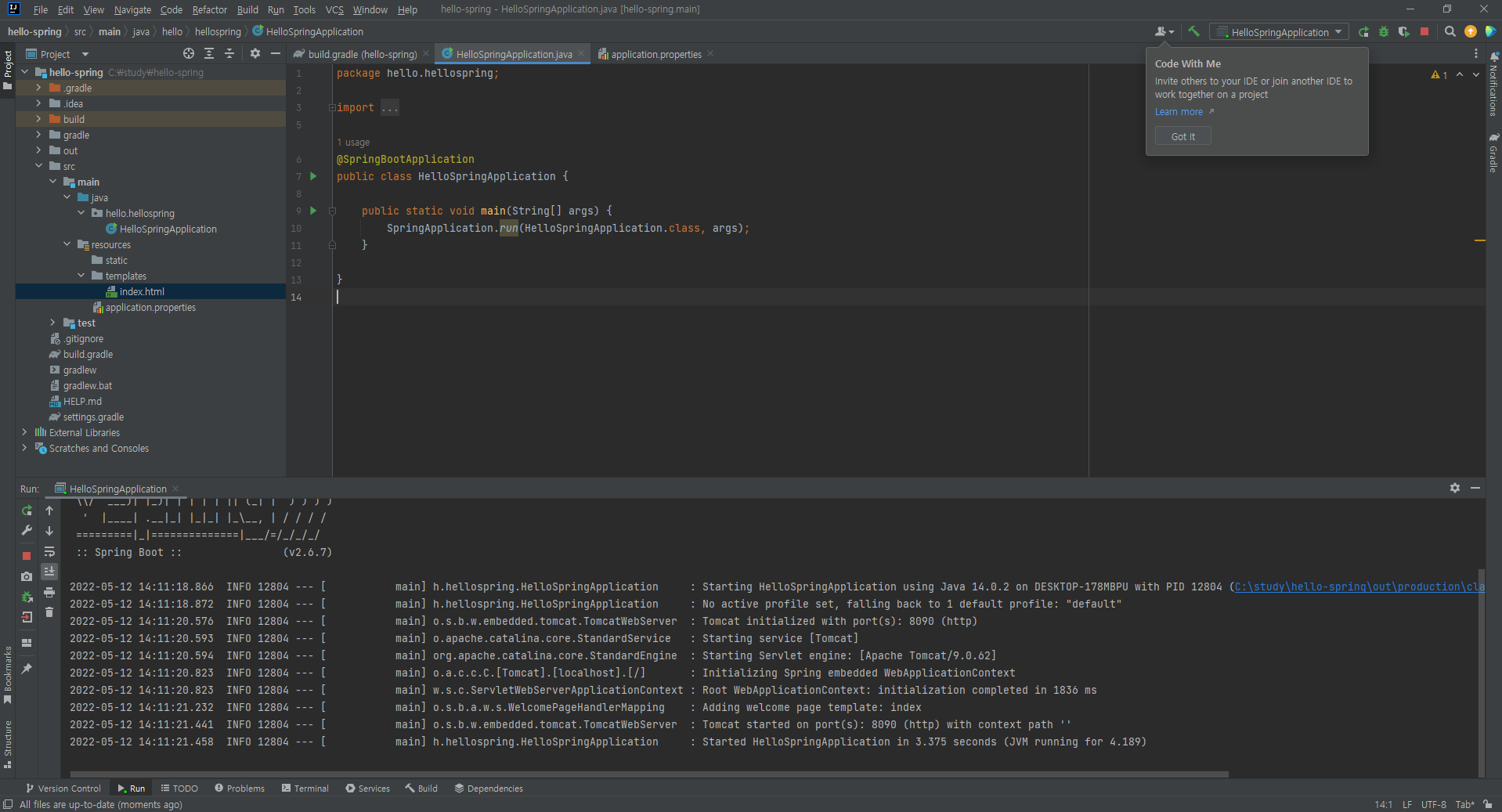Viewport: 1502px width, 812px height.
Task: Switch to the application.properties tab
Action: (656, 54)
